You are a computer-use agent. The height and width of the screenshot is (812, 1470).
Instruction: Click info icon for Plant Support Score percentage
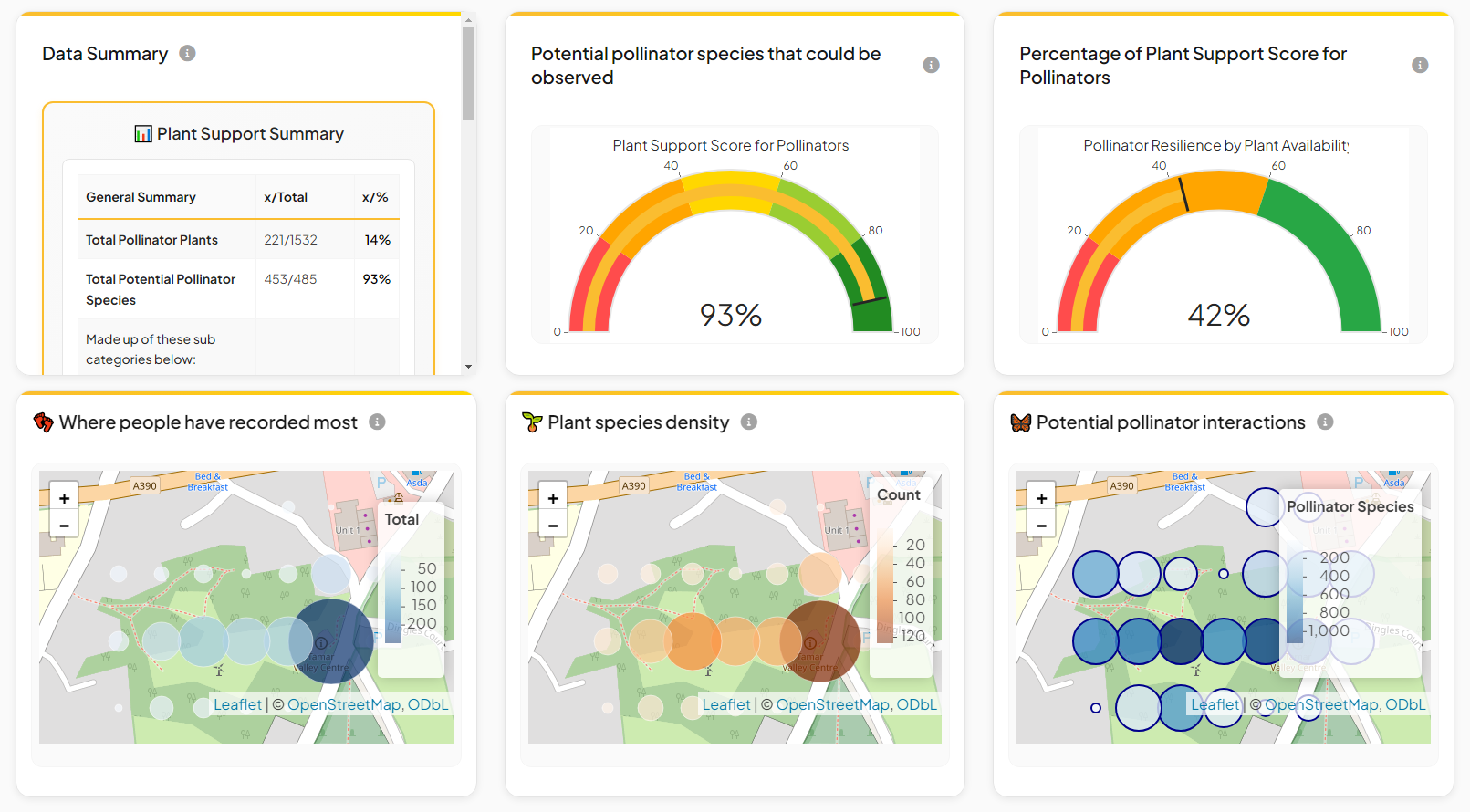(1420, 65)
